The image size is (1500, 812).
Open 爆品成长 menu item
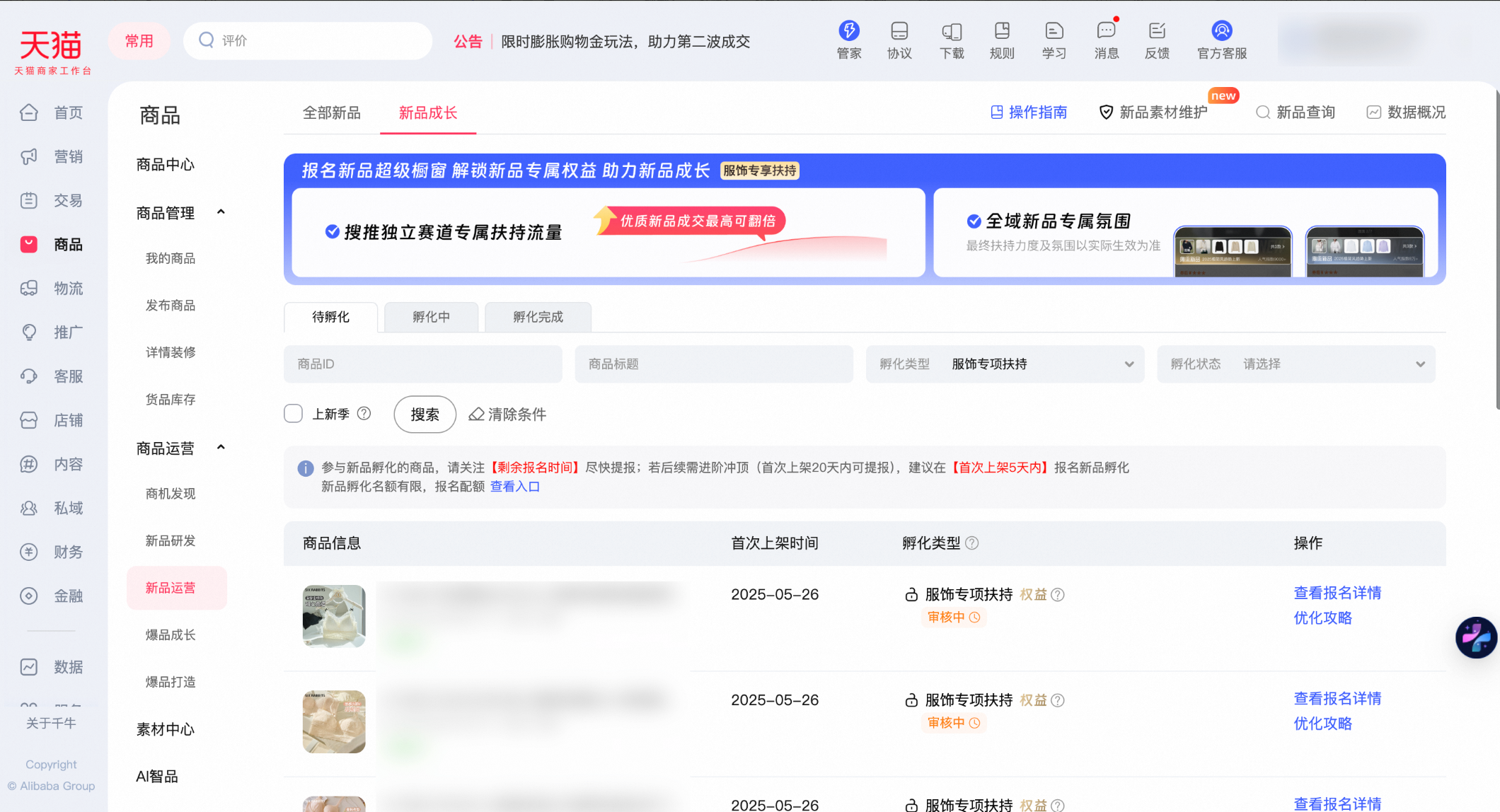(x=171, y=635)
